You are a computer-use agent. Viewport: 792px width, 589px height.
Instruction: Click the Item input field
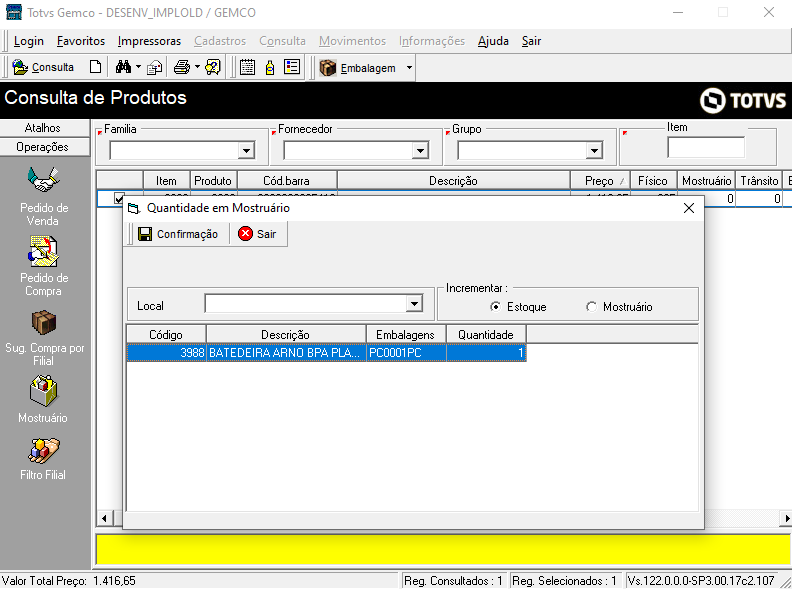click(x=706, y=148)
